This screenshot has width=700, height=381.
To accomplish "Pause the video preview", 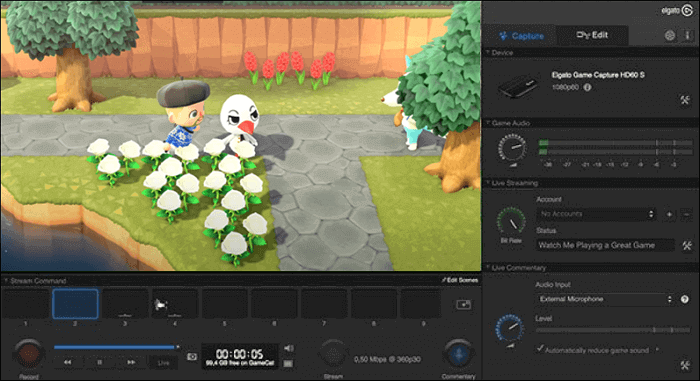I will [x=99, y=362].
